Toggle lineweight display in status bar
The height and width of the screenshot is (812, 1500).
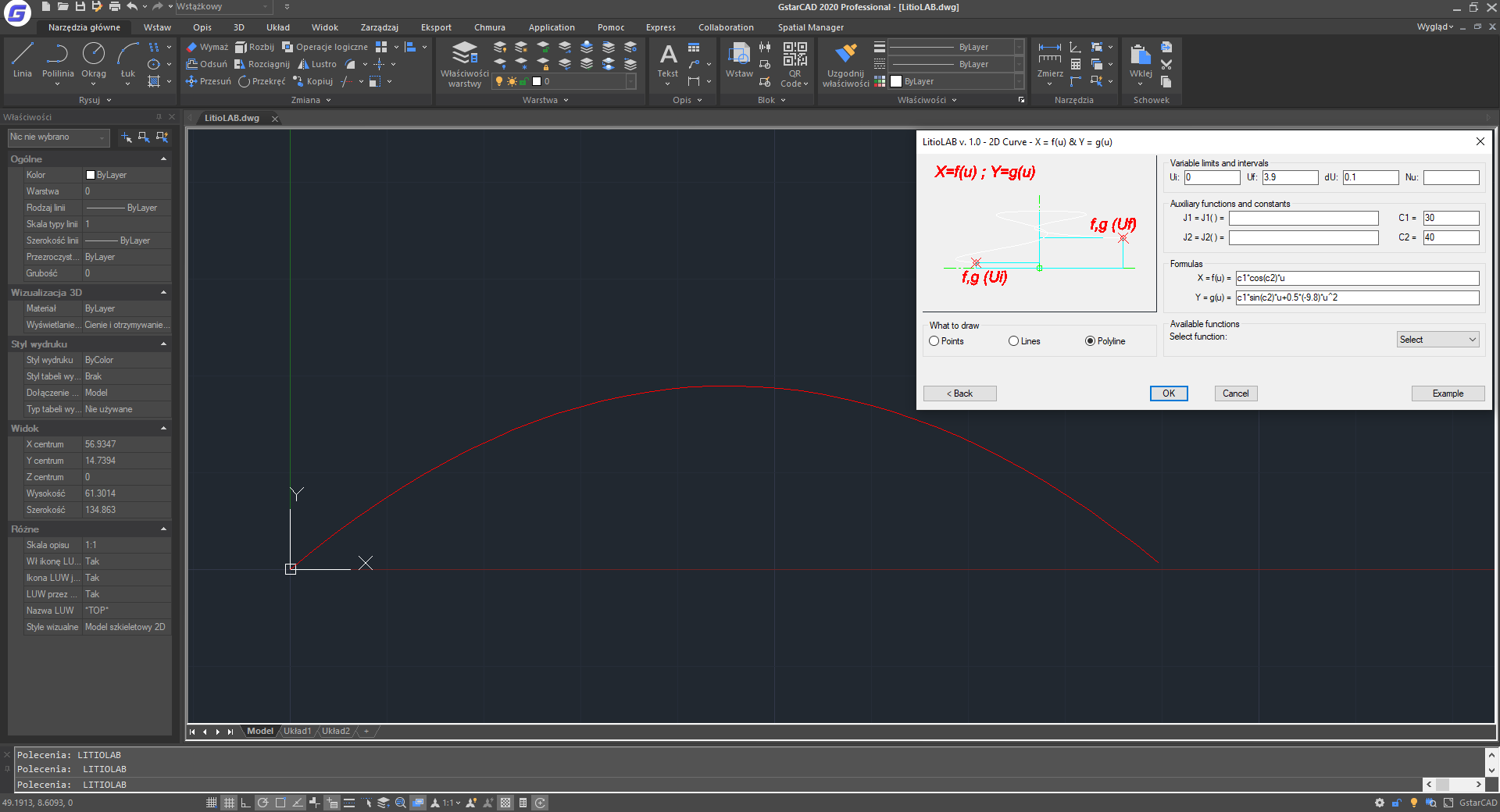[349, 803]
